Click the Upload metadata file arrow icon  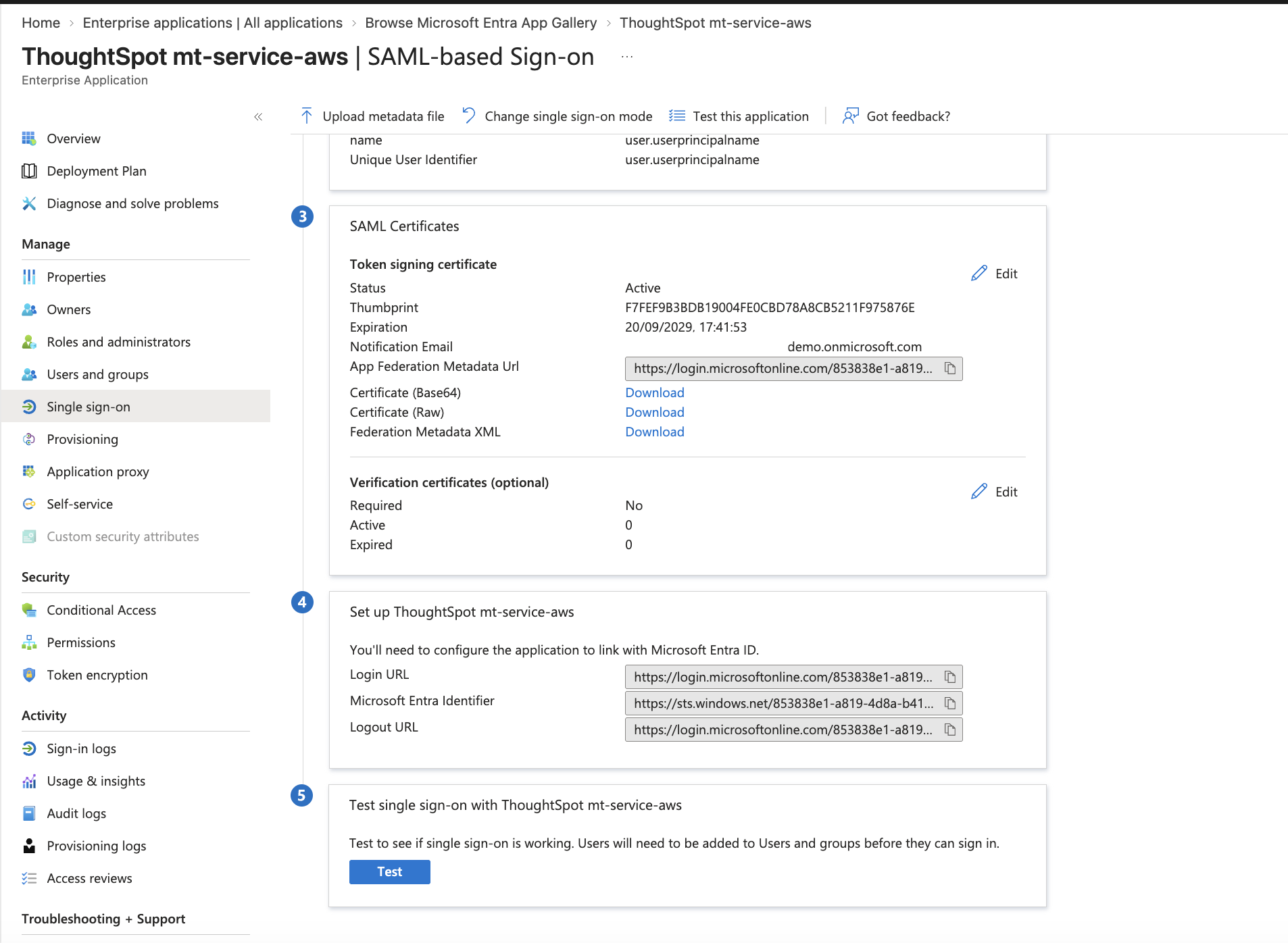click(x=307, y=116)
